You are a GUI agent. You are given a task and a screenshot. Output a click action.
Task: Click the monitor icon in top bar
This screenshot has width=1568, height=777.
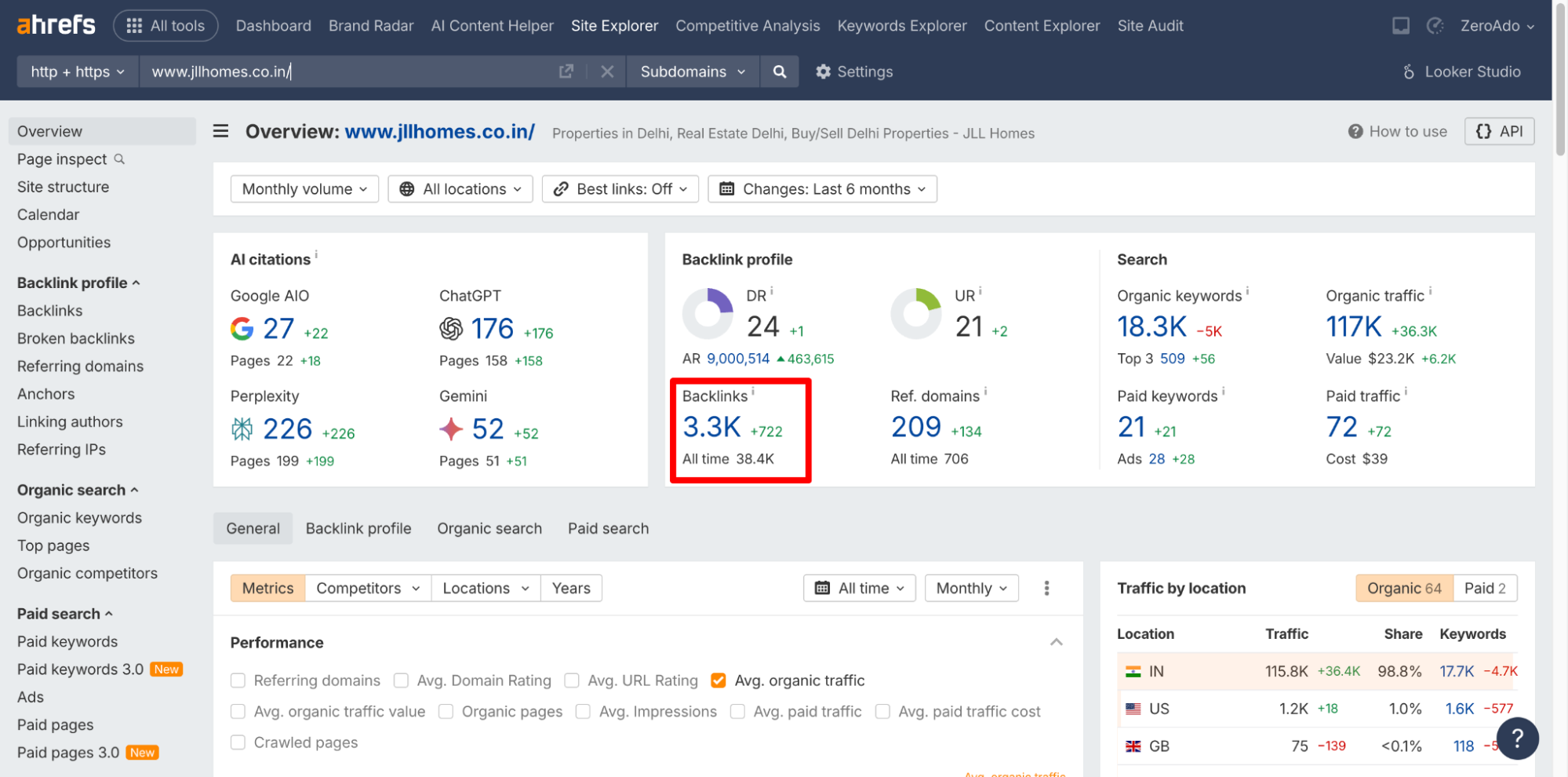click(x=1400, y=26)
